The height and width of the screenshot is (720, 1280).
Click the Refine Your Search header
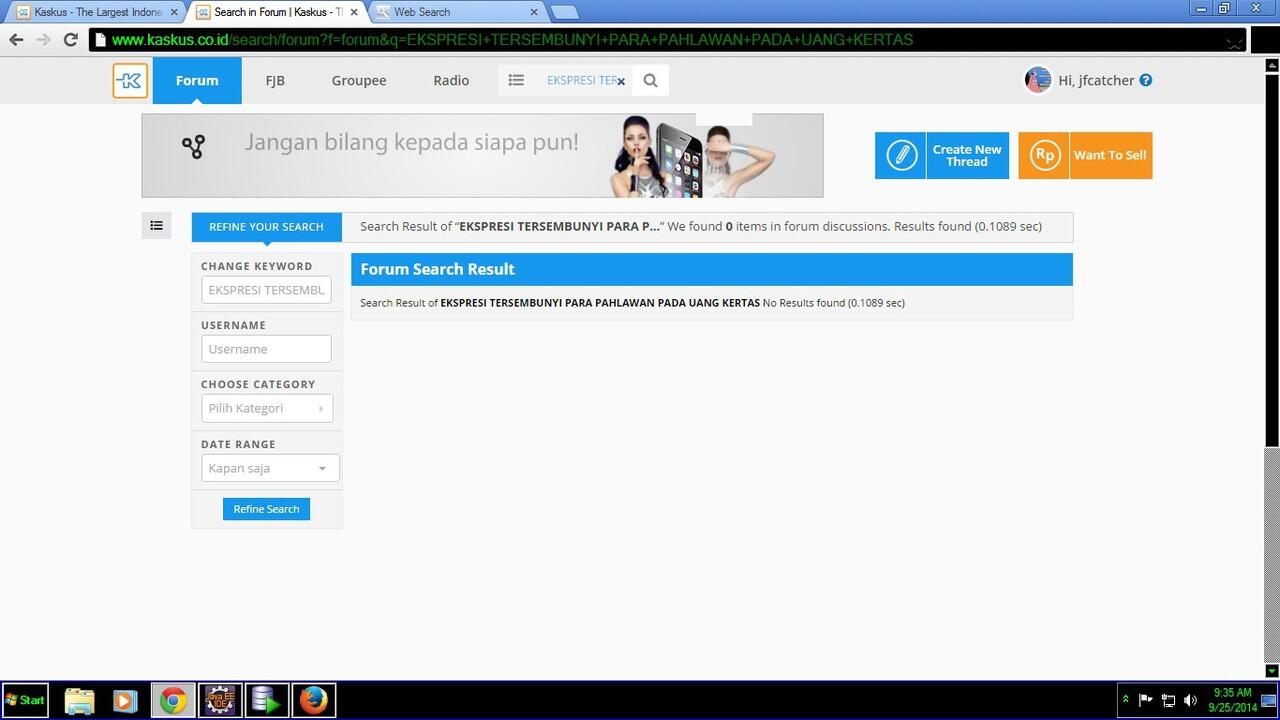click(266, 227)
